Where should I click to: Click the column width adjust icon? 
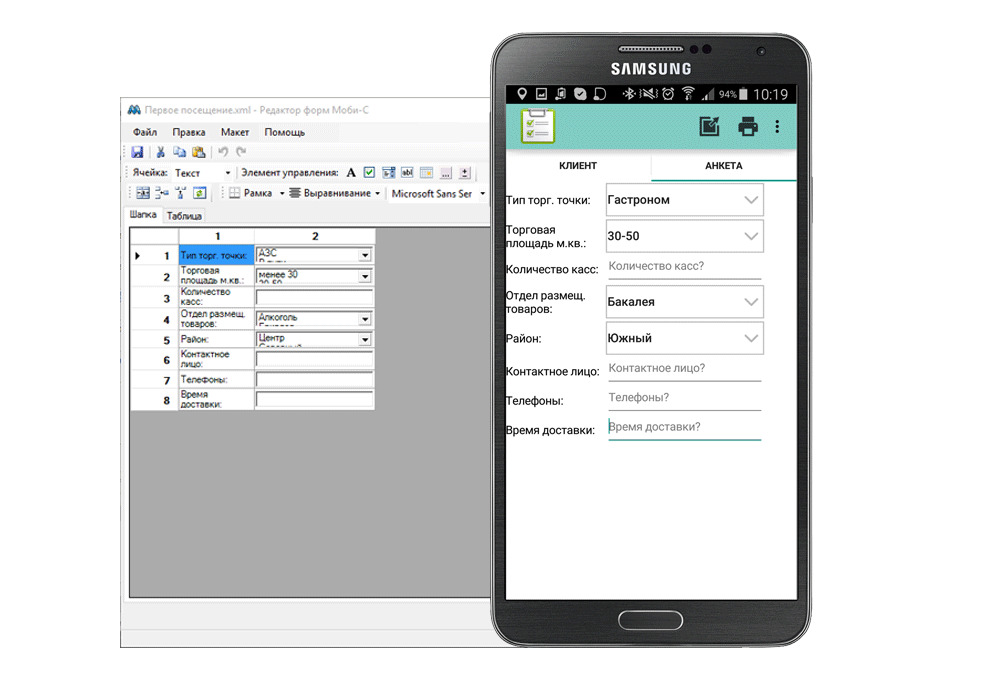pyautogui.click(x=180, y=193)
